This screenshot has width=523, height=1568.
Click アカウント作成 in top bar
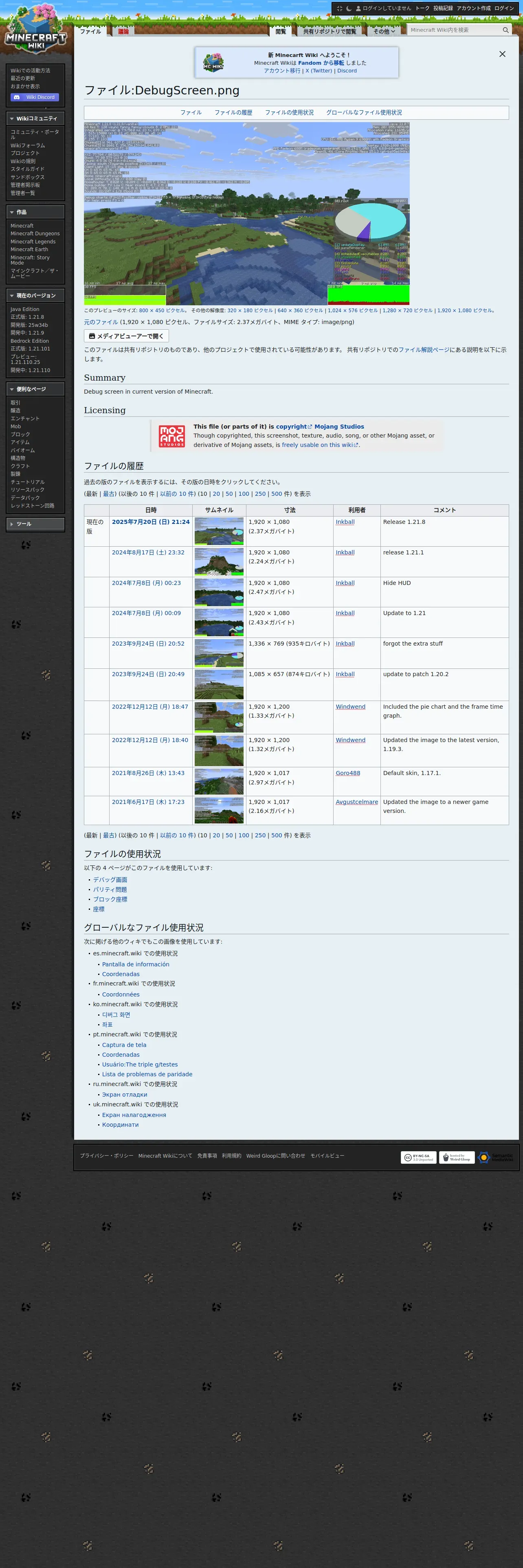click(474, 9)
